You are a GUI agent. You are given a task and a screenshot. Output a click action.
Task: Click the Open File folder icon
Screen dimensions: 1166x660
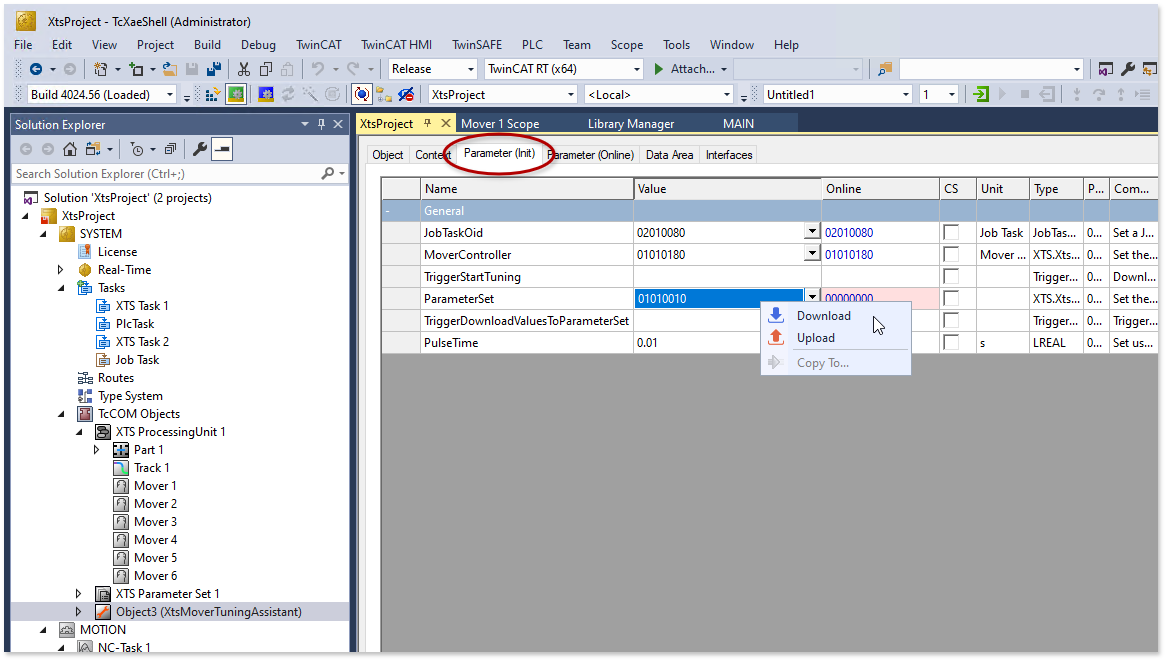tap(170, 69)
